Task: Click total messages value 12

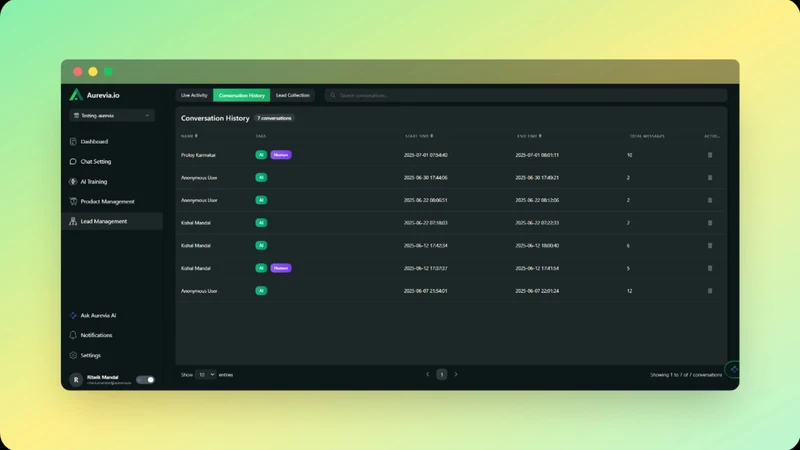Action: click(630, 291)
